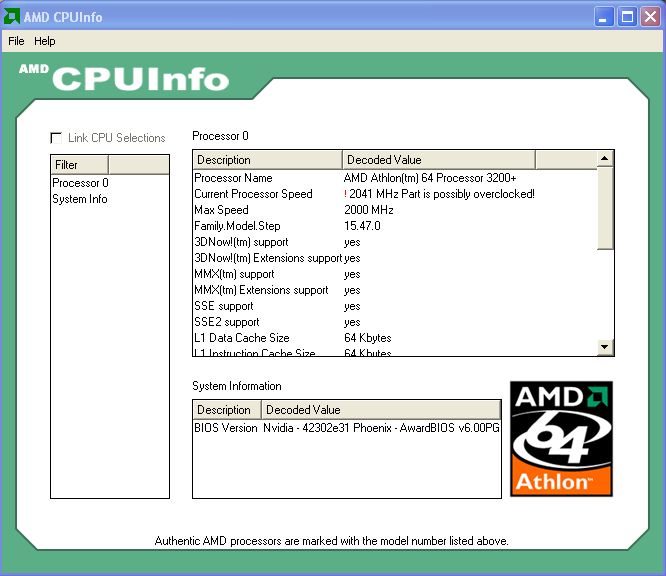Select System Info in filter list
Screen dimensions: 666x576
[x=79, y=199]
